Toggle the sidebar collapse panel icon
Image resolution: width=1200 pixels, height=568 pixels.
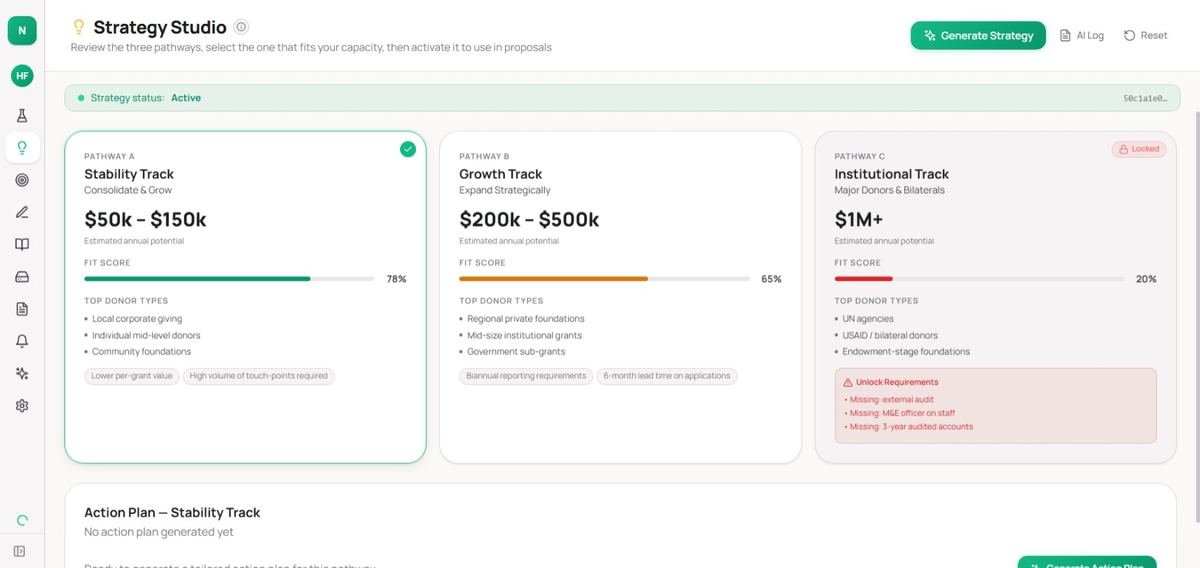tap(20, 551)
